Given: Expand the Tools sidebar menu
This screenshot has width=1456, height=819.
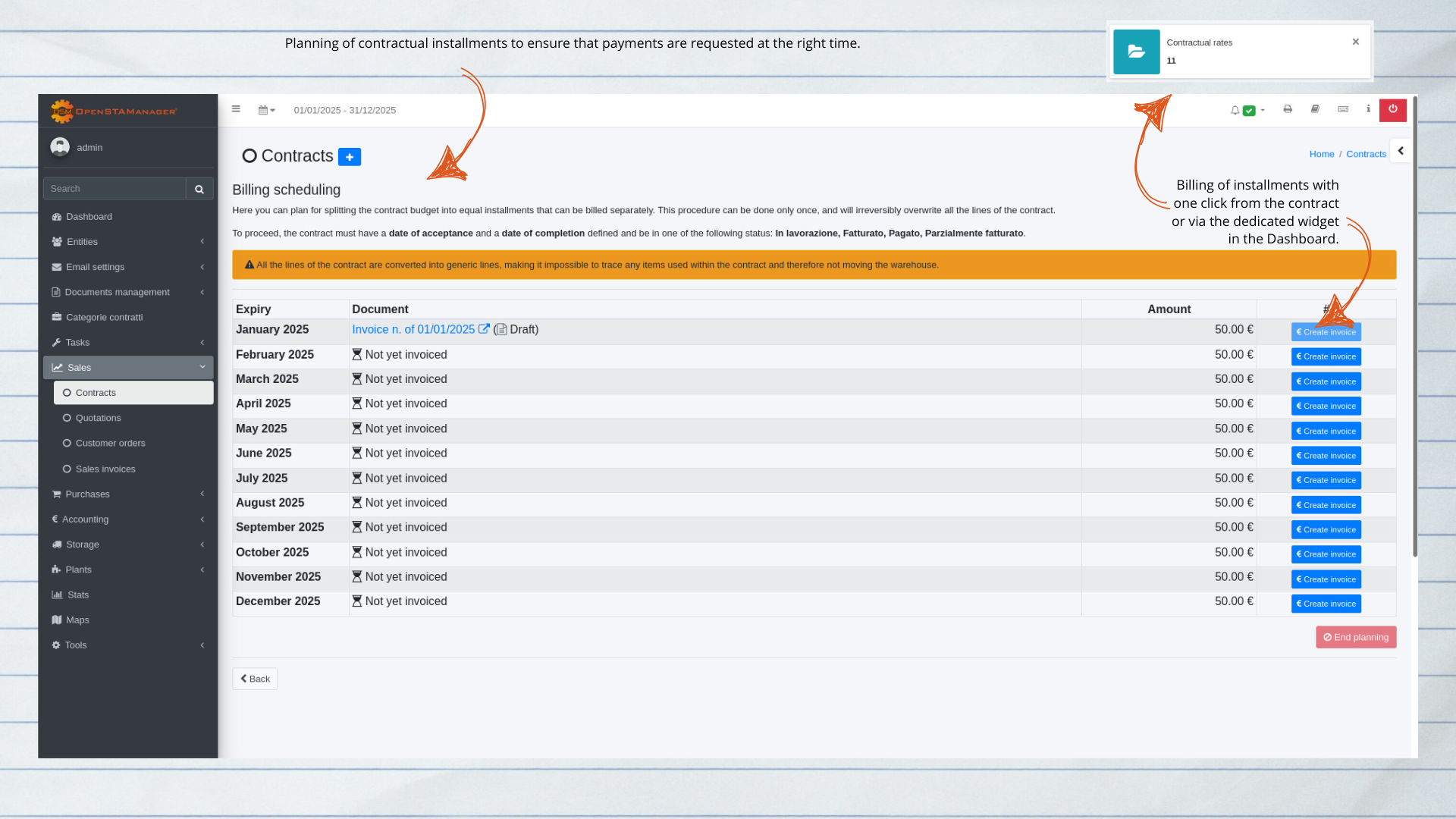Looking at the screenshot, I should coord(128,645).
